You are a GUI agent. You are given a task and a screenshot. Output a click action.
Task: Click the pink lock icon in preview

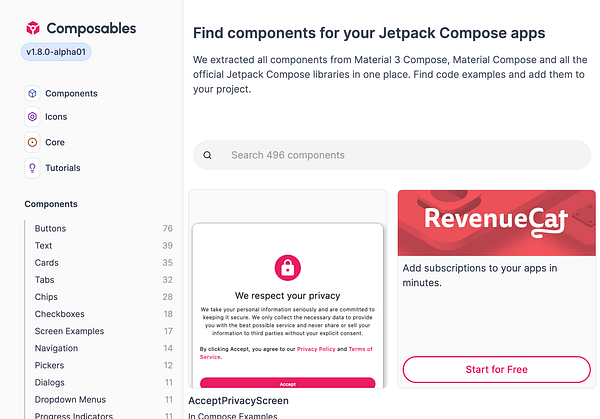tap(287, 267)
